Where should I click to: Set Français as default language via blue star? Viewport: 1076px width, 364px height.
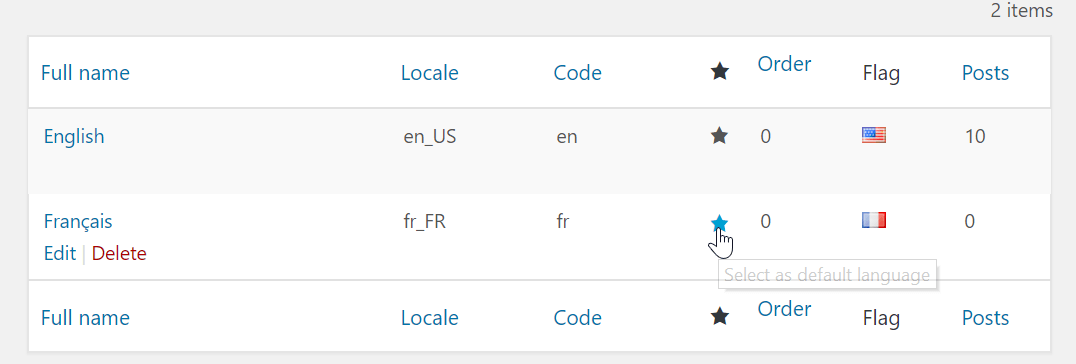pos(719,223)
